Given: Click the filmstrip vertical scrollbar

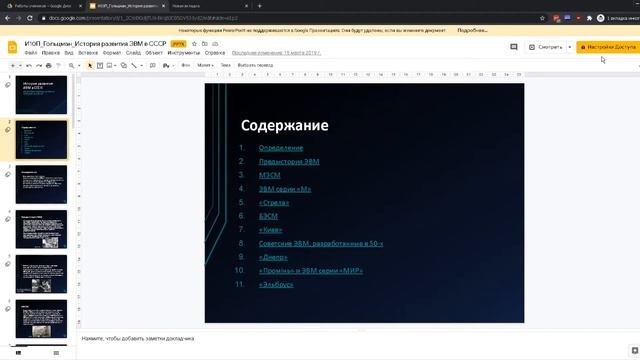Looking at the screenshot, I should (73, 101).
